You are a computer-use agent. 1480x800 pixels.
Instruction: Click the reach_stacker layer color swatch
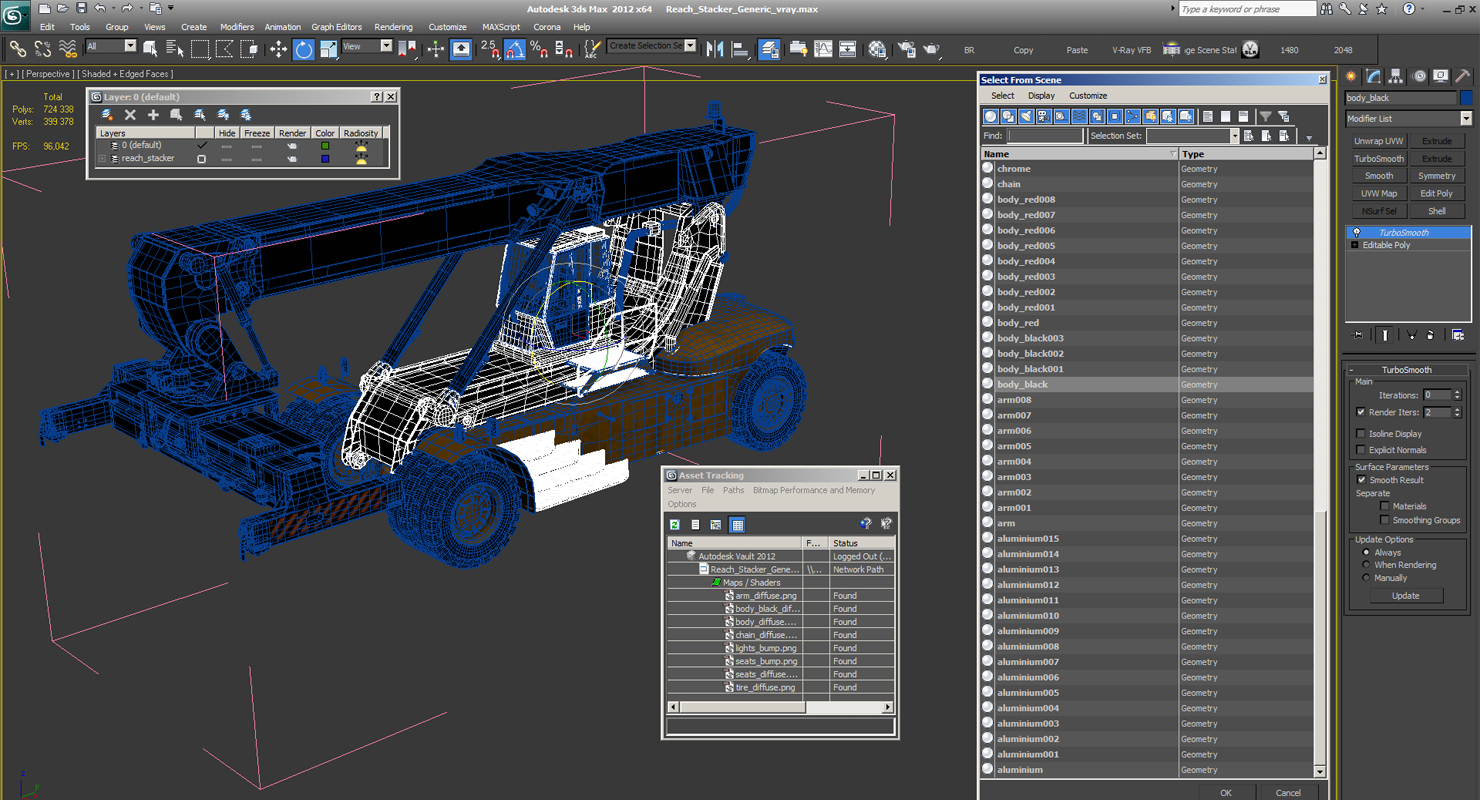(325, 159)
